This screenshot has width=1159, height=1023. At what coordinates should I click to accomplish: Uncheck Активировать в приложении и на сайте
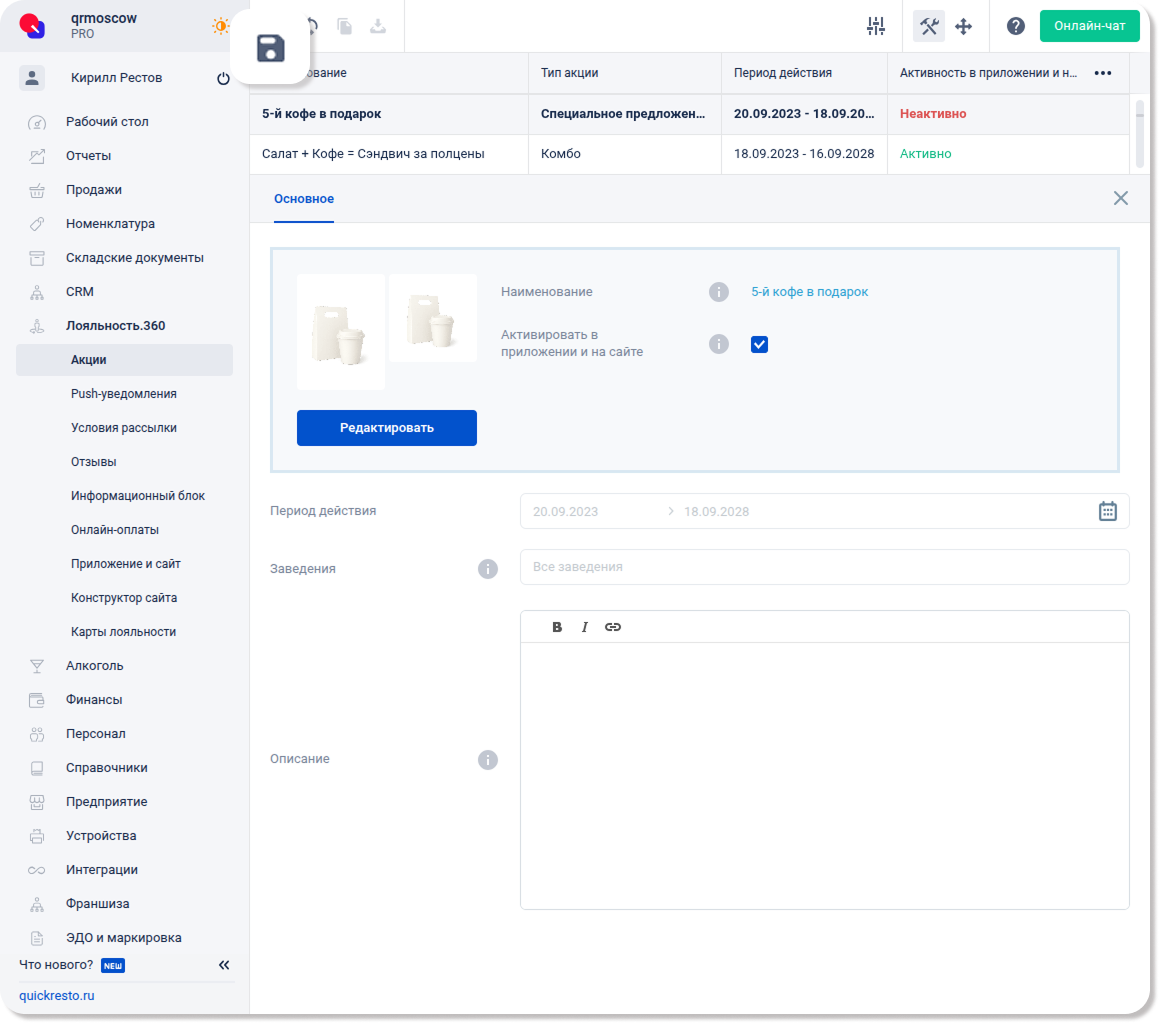[x=759, y=344]
